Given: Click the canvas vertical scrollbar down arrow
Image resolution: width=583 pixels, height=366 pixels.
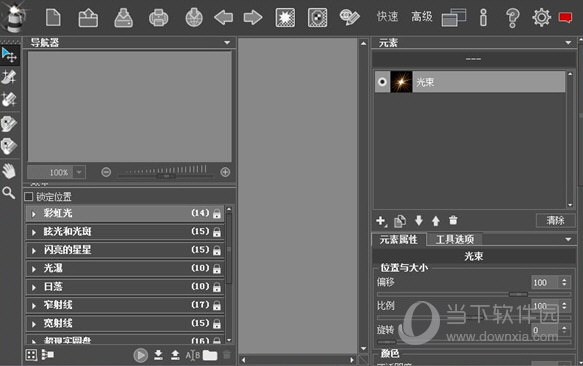Looking at the screenshot, I should point(363,349).
